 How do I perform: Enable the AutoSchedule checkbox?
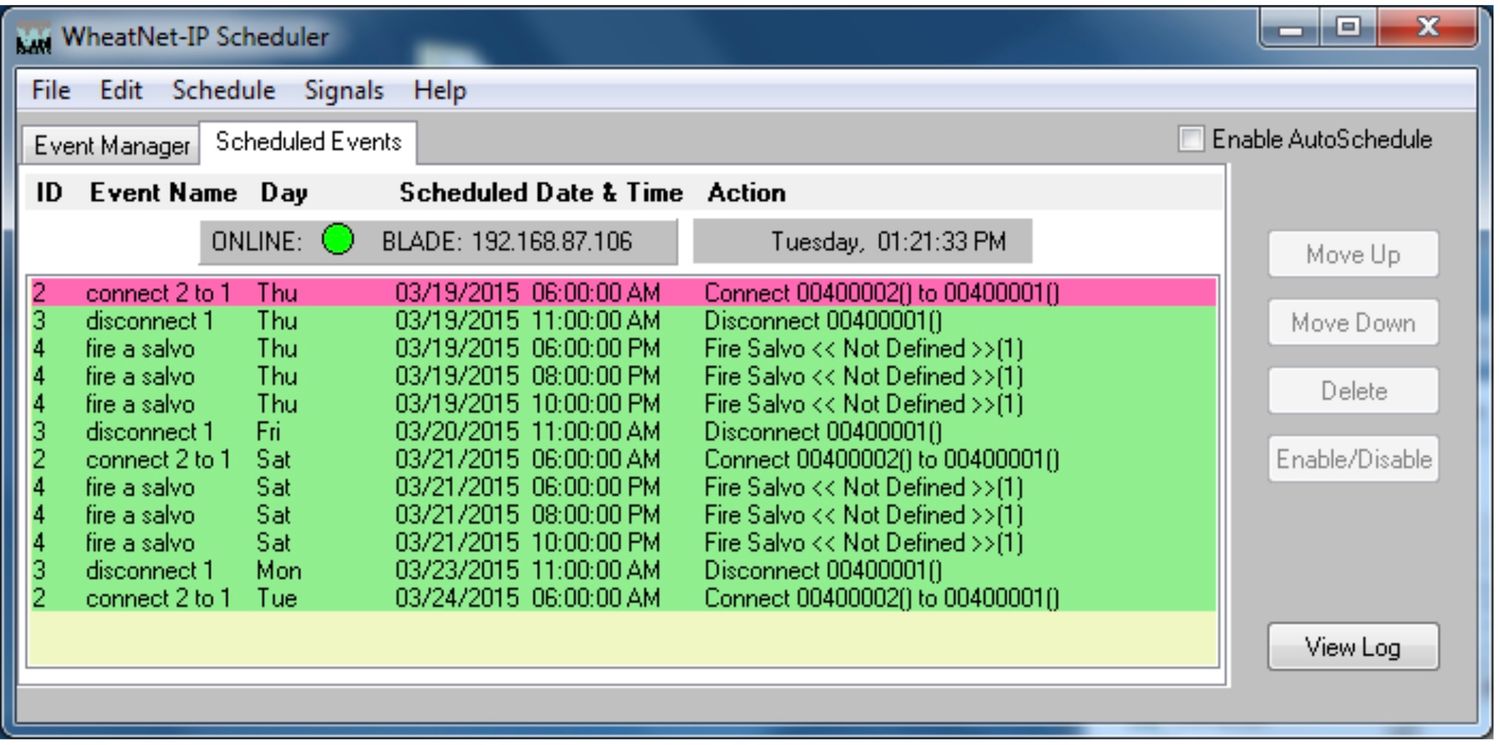pyautogui.click(x=1191, y=139)
